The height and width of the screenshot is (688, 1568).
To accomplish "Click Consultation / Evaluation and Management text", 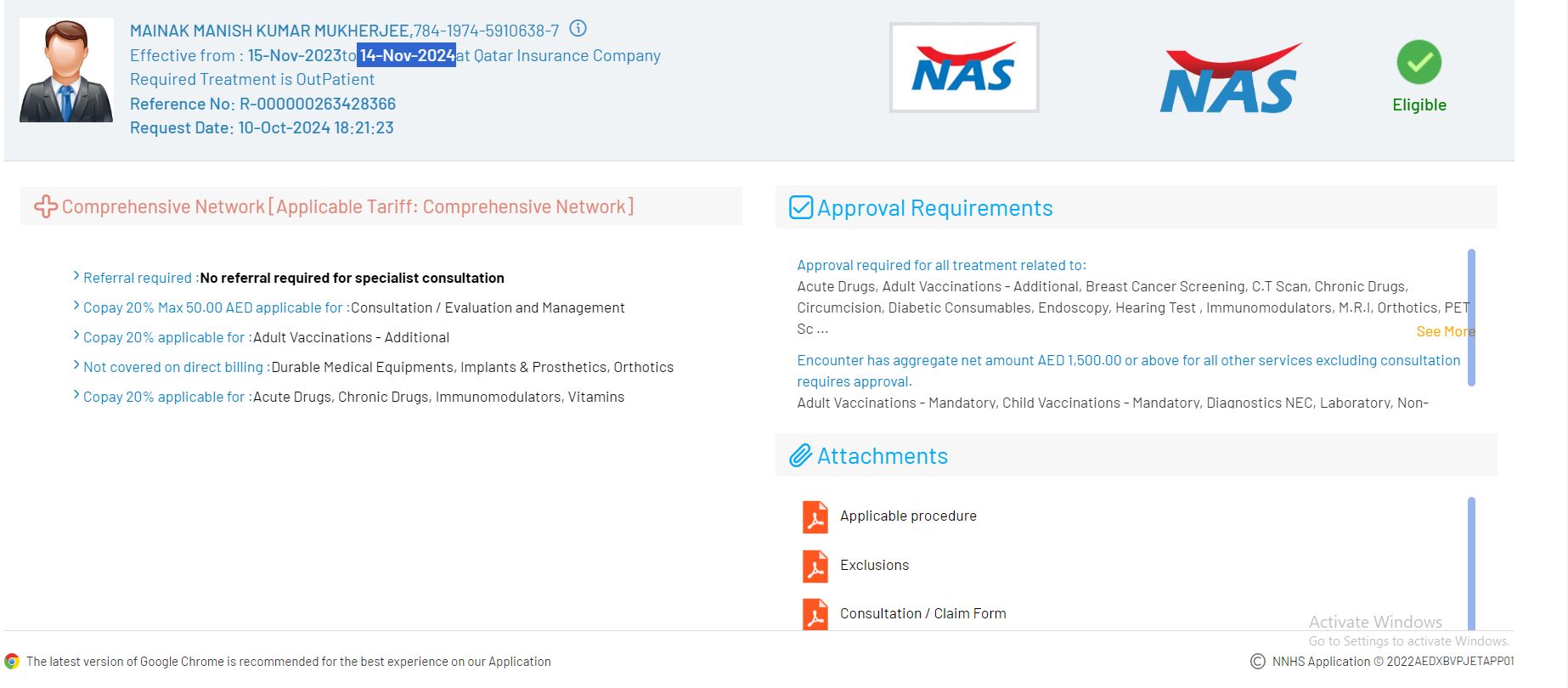I will click(488, 307).
